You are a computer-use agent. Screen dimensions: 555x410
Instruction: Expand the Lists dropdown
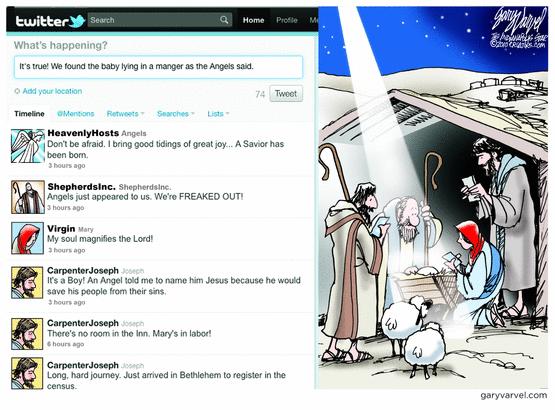(218, 114)
